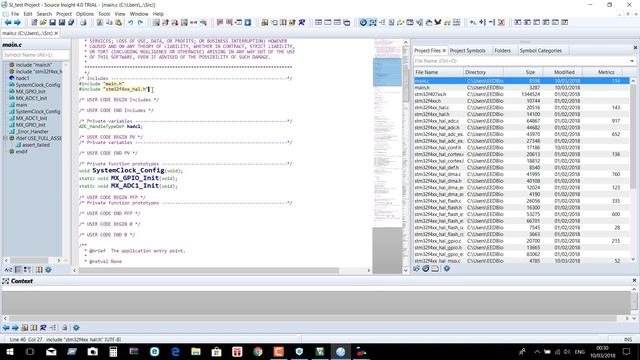This screenshot has height=360, width=640.
Task: Click the Go Forward arrow in main toolbar
Action: tap(17, 22)
